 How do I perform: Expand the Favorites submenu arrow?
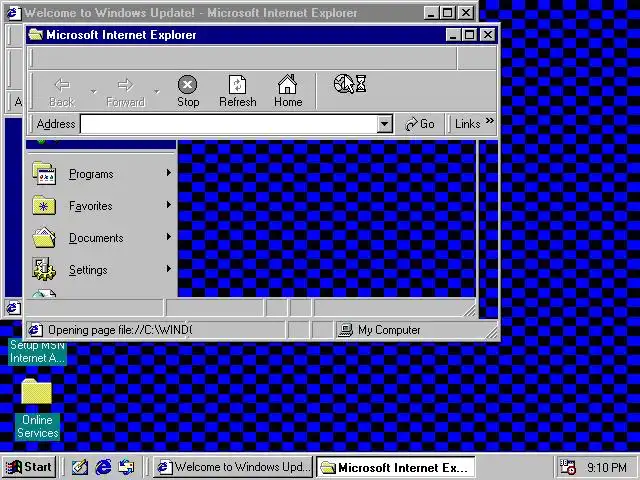point(169,205)
